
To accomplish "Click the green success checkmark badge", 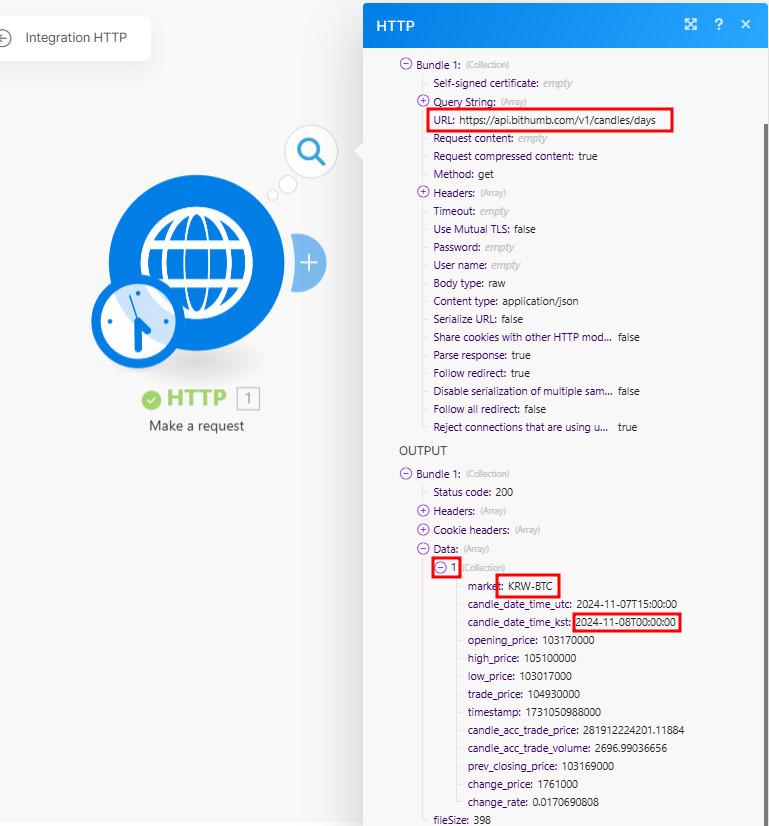I will tap(151, 400).
